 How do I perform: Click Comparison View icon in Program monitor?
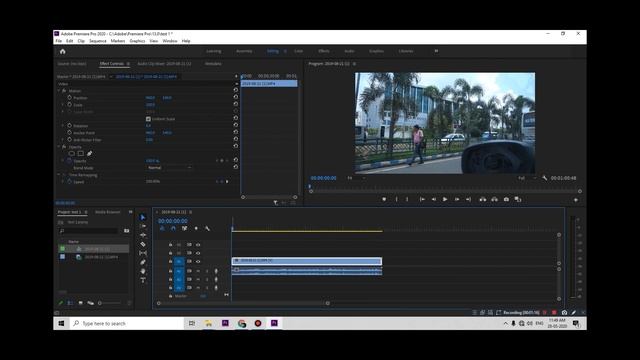[518, 199]
